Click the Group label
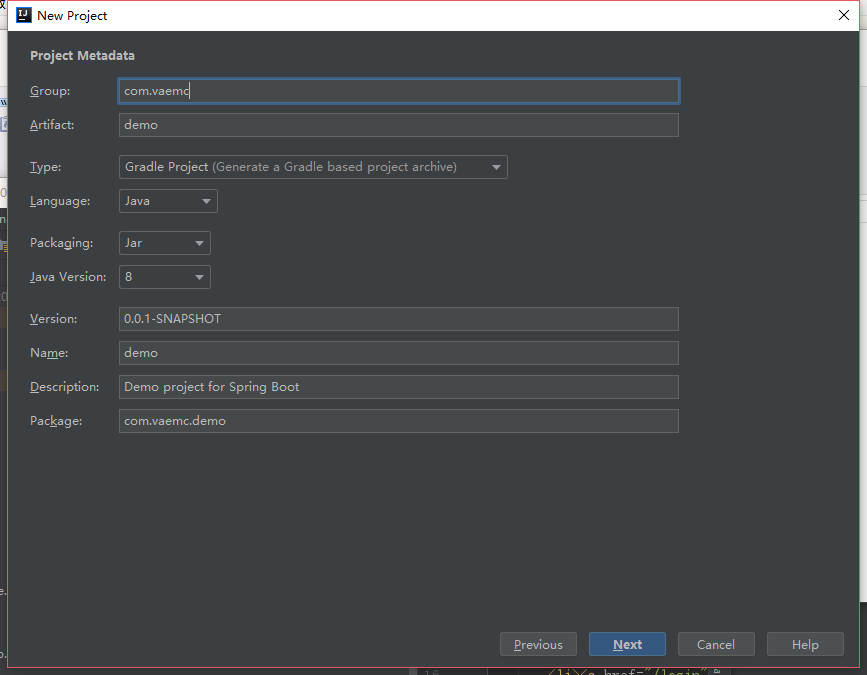This screenshot has width=867, height=675. click(x=50, y=91)
